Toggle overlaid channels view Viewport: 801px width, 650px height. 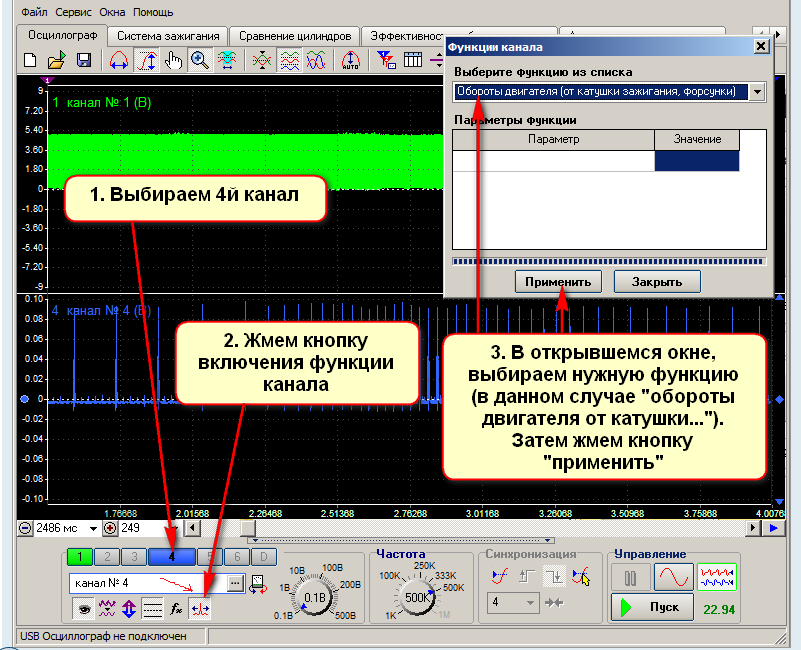(x=316, y=60)
